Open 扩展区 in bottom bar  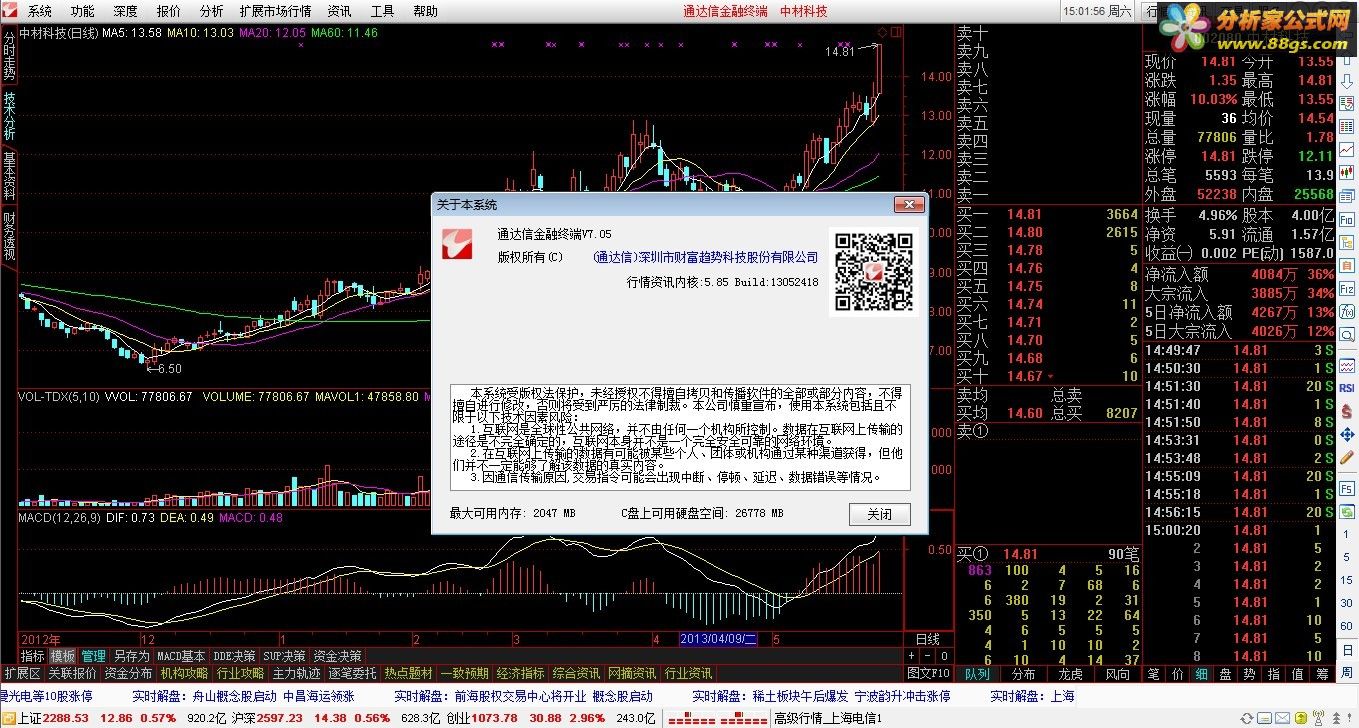tap(22, 673)
